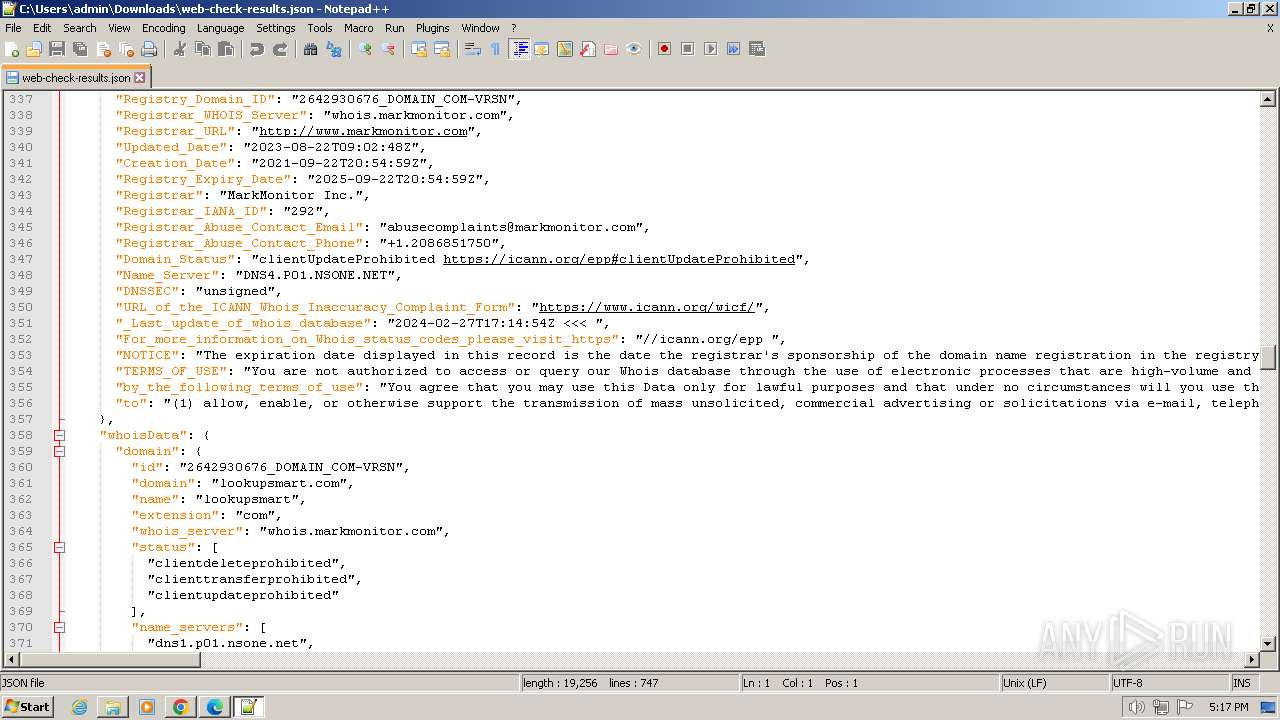Toggle word wrap in toolbar

point(473,49)
